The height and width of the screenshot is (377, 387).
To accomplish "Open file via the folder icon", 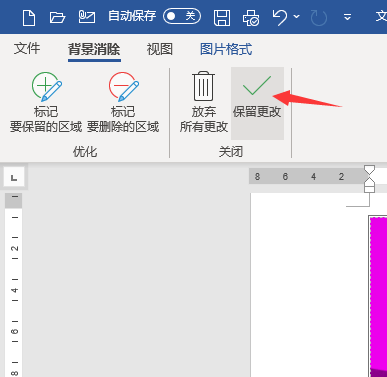I will point(57,17).
